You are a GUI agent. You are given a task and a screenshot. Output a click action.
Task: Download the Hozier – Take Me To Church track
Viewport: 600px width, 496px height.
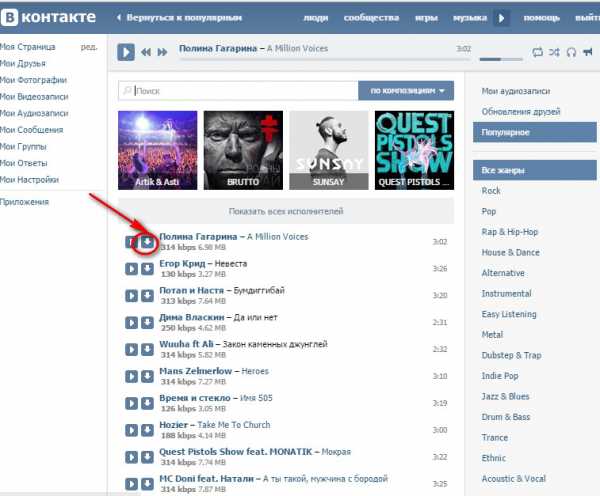pos(147,430)
